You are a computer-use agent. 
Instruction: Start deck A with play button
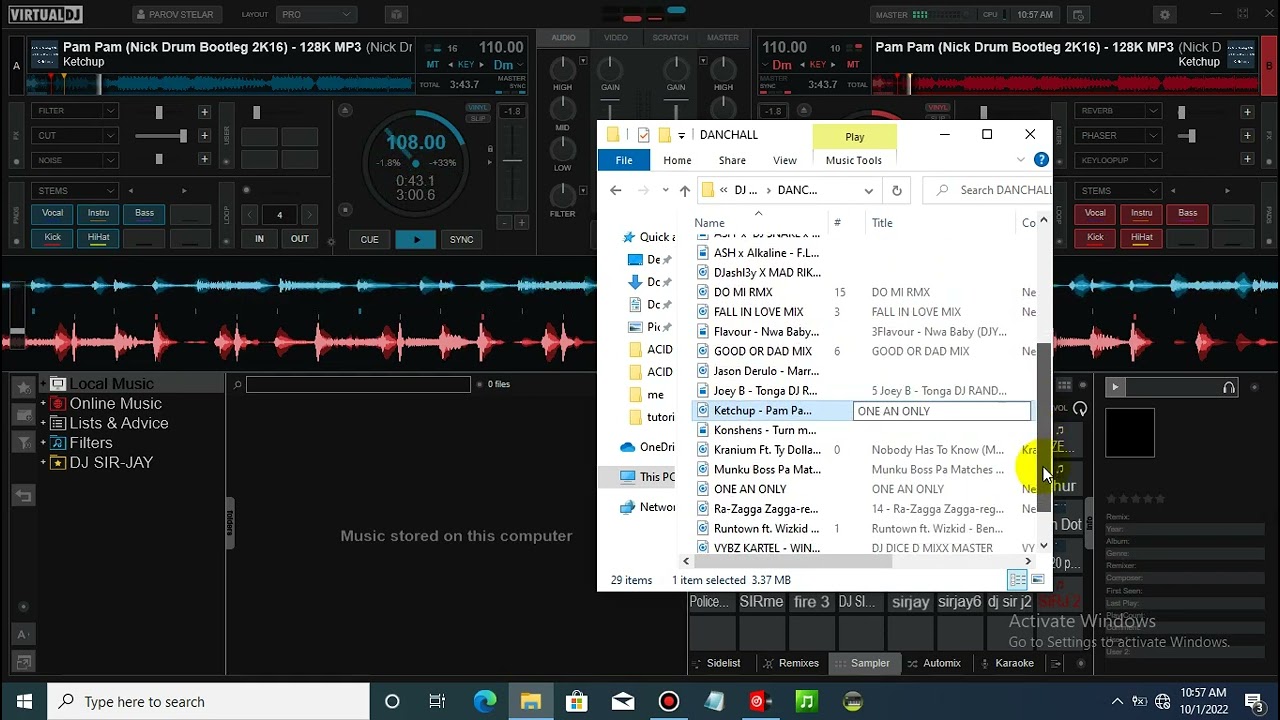point(416,239)
